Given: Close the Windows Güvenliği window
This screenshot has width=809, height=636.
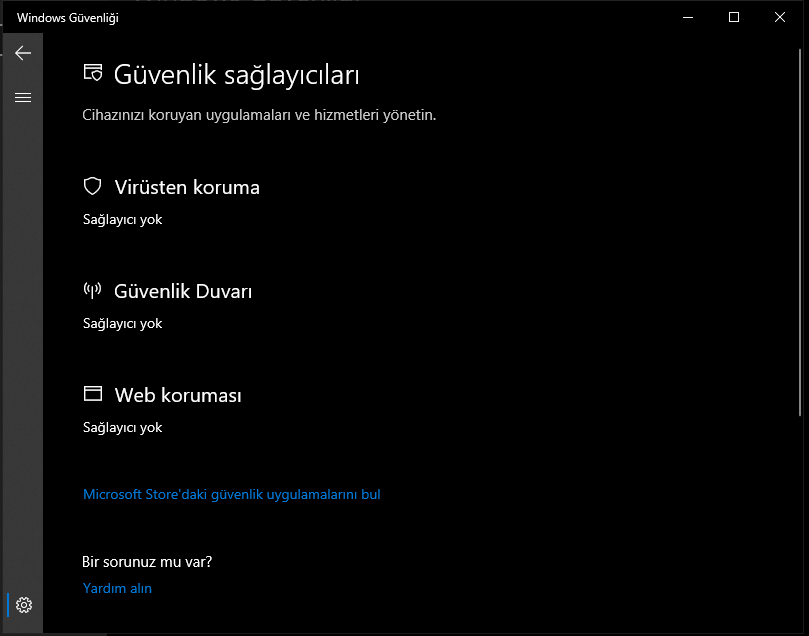Looking at the screenshot, I should click(x=780, y=18).
